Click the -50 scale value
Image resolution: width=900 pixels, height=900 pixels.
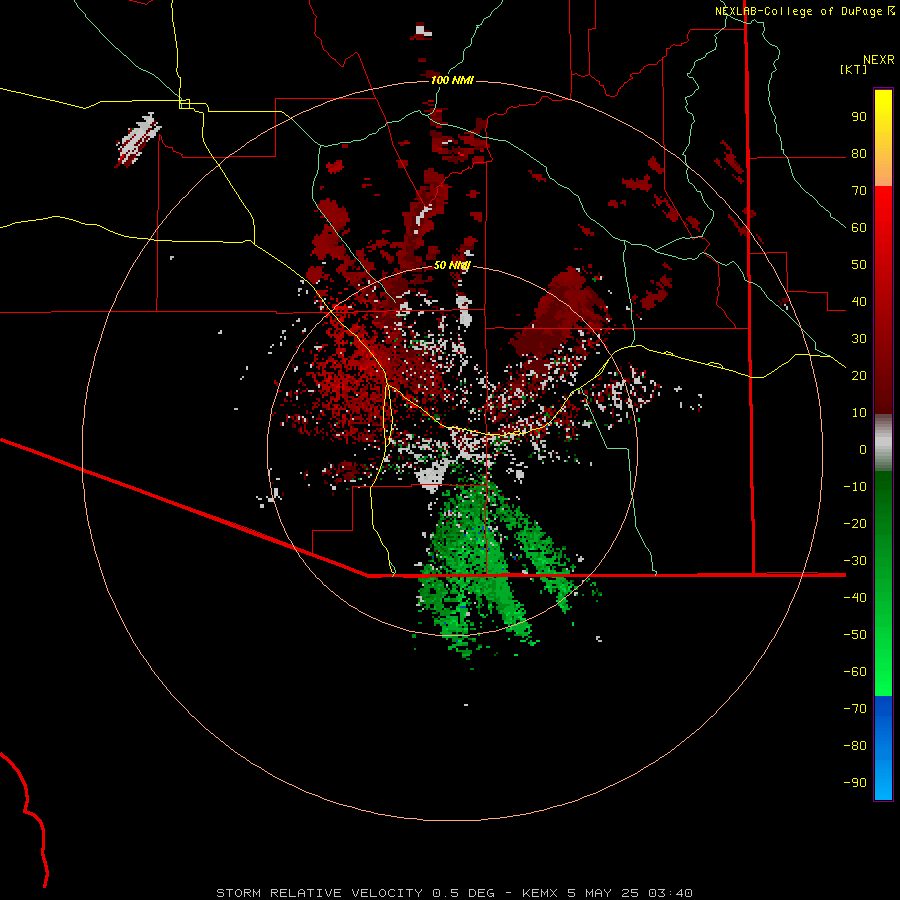tap(855, 634)
